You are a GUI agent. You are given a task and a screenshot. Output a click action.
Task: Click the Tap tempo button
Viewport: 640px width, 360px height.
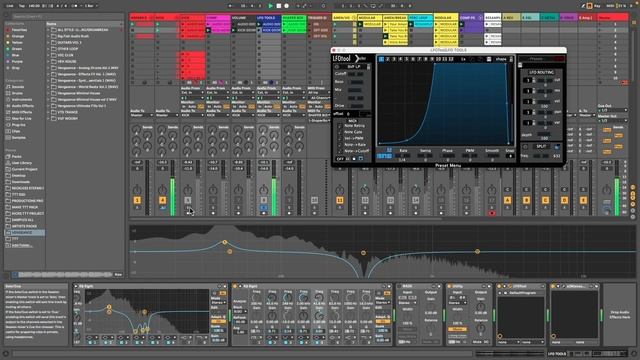click(x=23, y=6)
